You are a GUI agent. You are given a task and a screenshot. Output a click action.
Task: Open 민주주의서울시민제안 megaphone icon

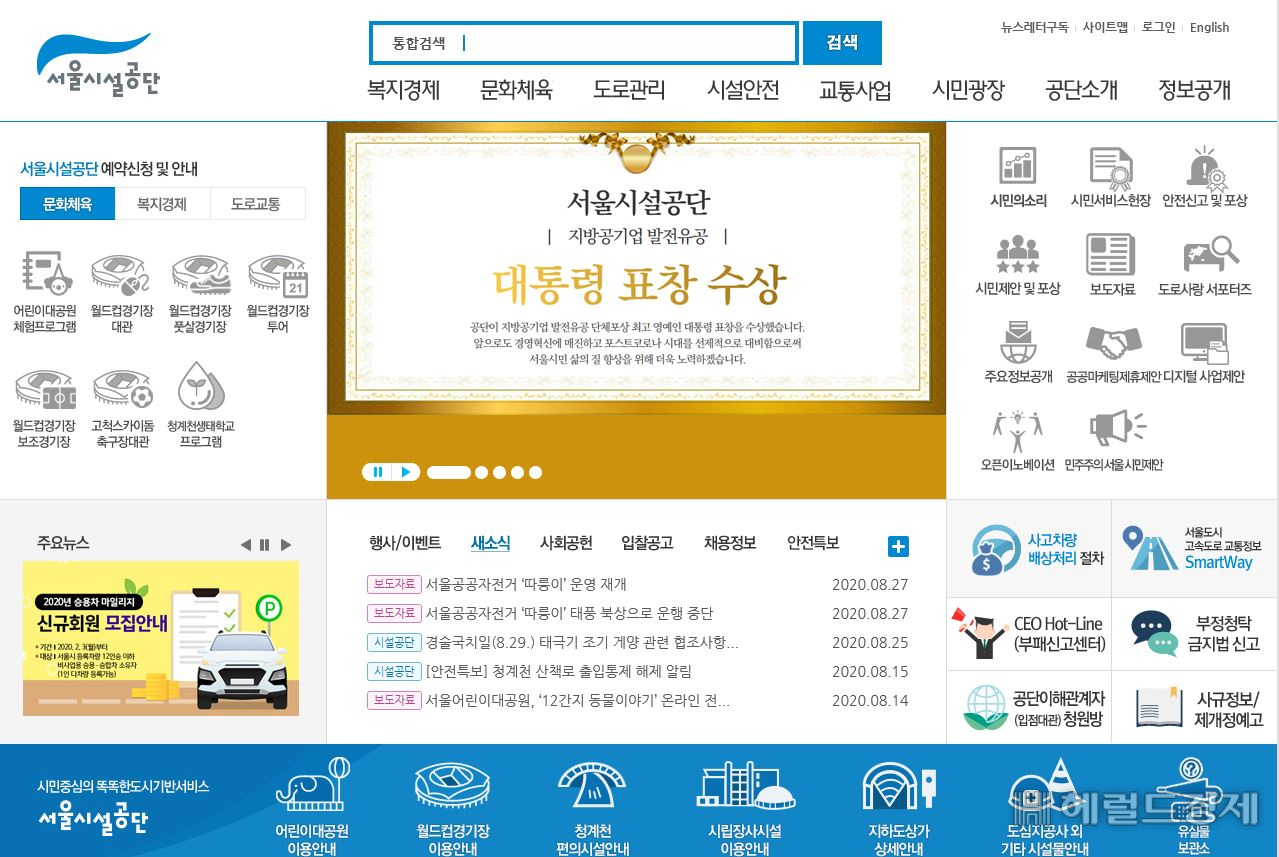pos(1117,428)
